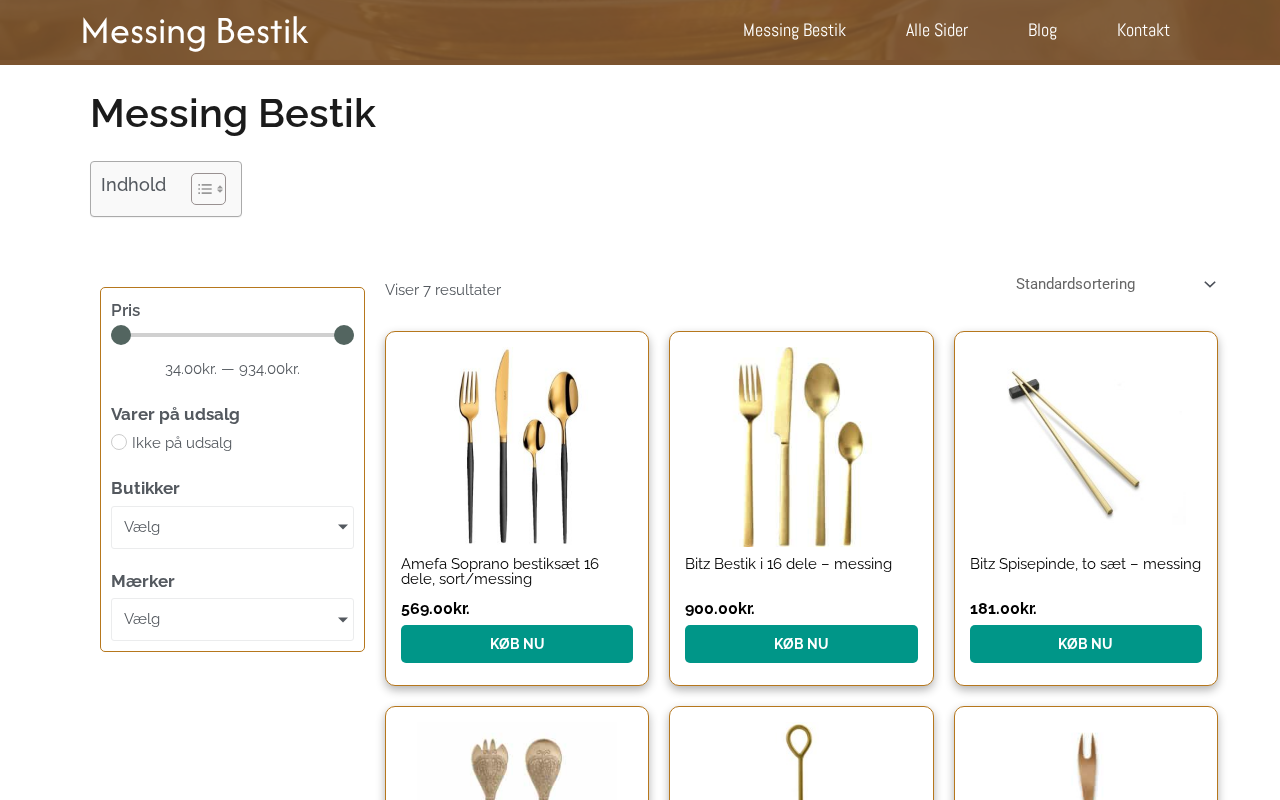Open the Alle Sider menu item
The height and width of the screenshot is (800, 1280).
coord(936,30)
